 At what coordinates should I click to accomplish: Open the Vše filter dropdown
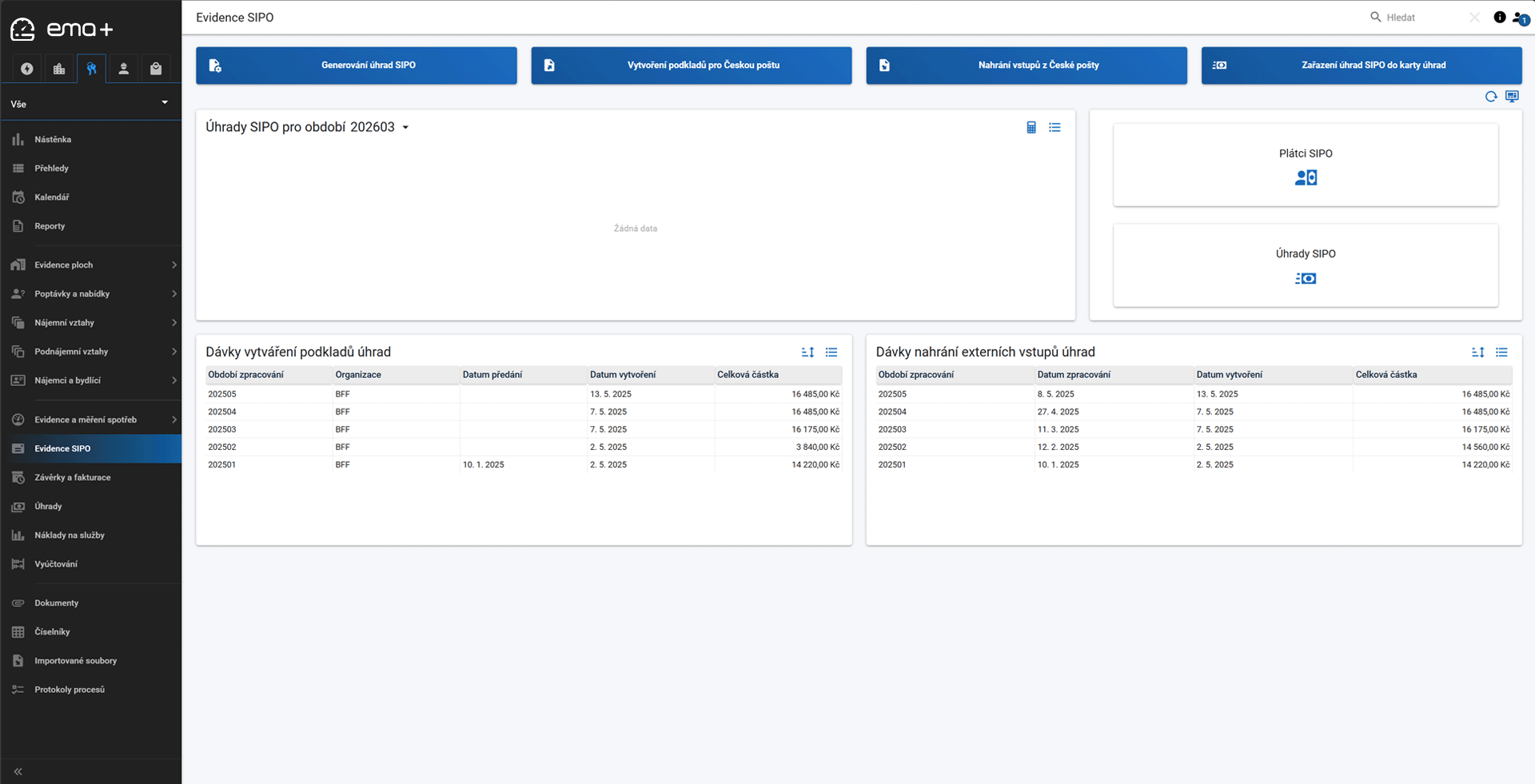tap(90, 104)
